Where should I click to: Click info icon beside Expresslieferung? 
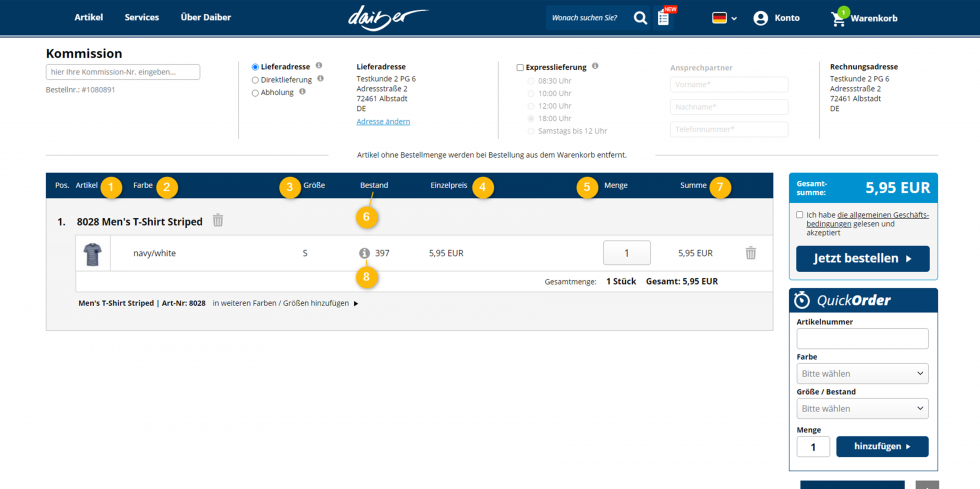(x=595, y=66)
